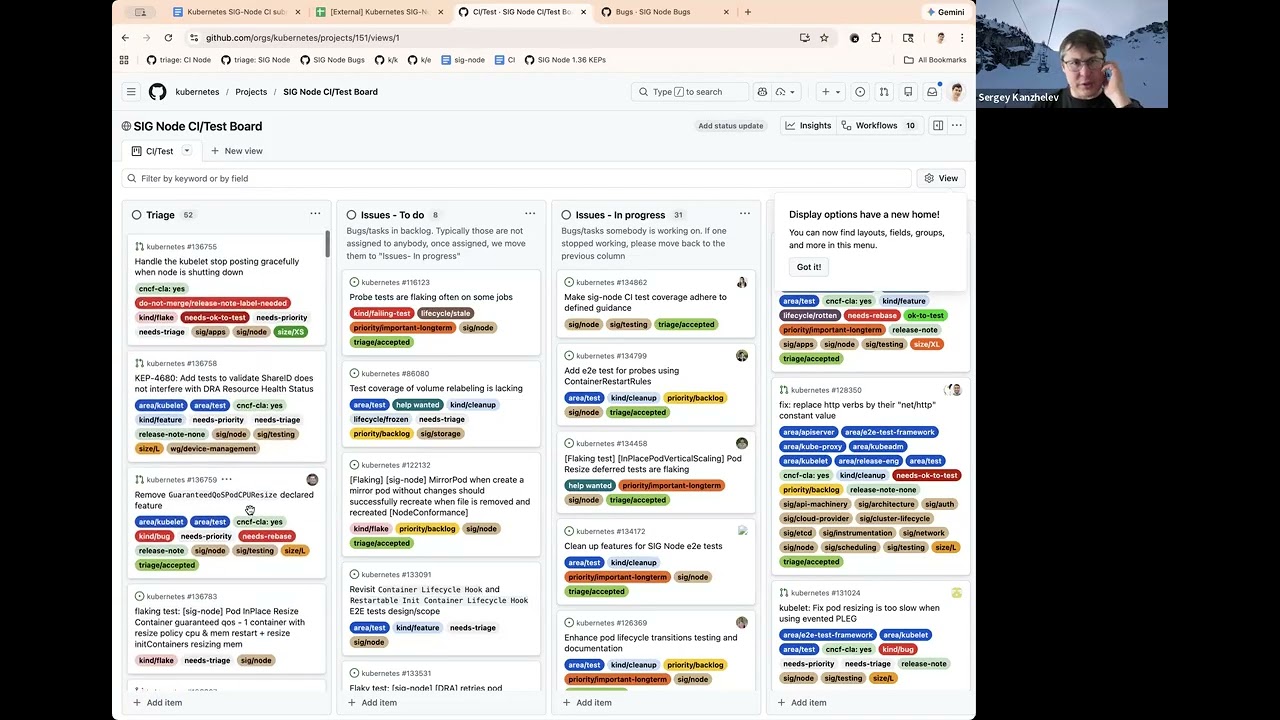1280x720 pixels.
Task: Open the sig-node bookmark
Action: (463, 60)
